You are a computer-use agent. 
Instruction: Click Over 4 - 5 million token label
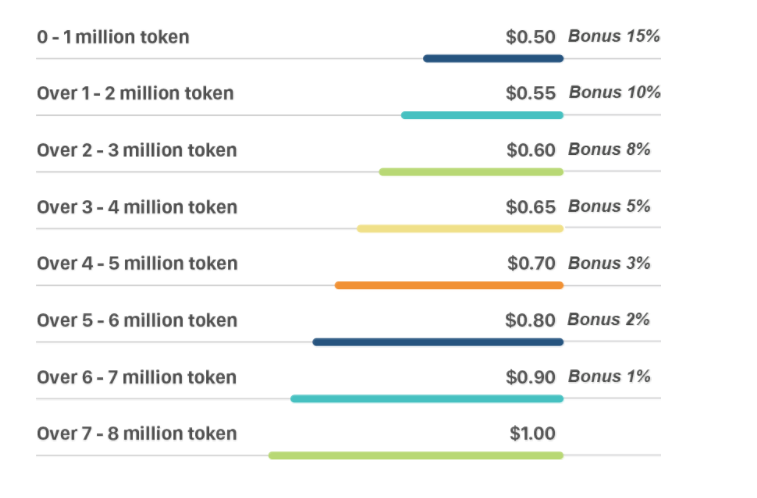tap(137, 263)
